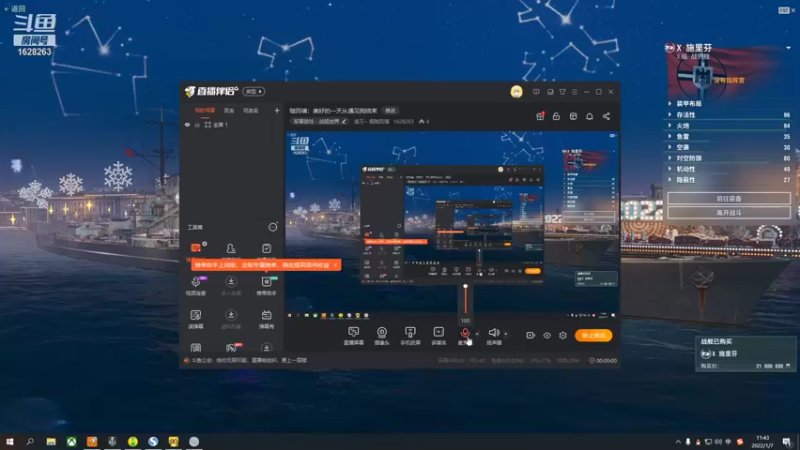
Task: Select the 全屏 1 source row
Action: (x=232, y=124)
